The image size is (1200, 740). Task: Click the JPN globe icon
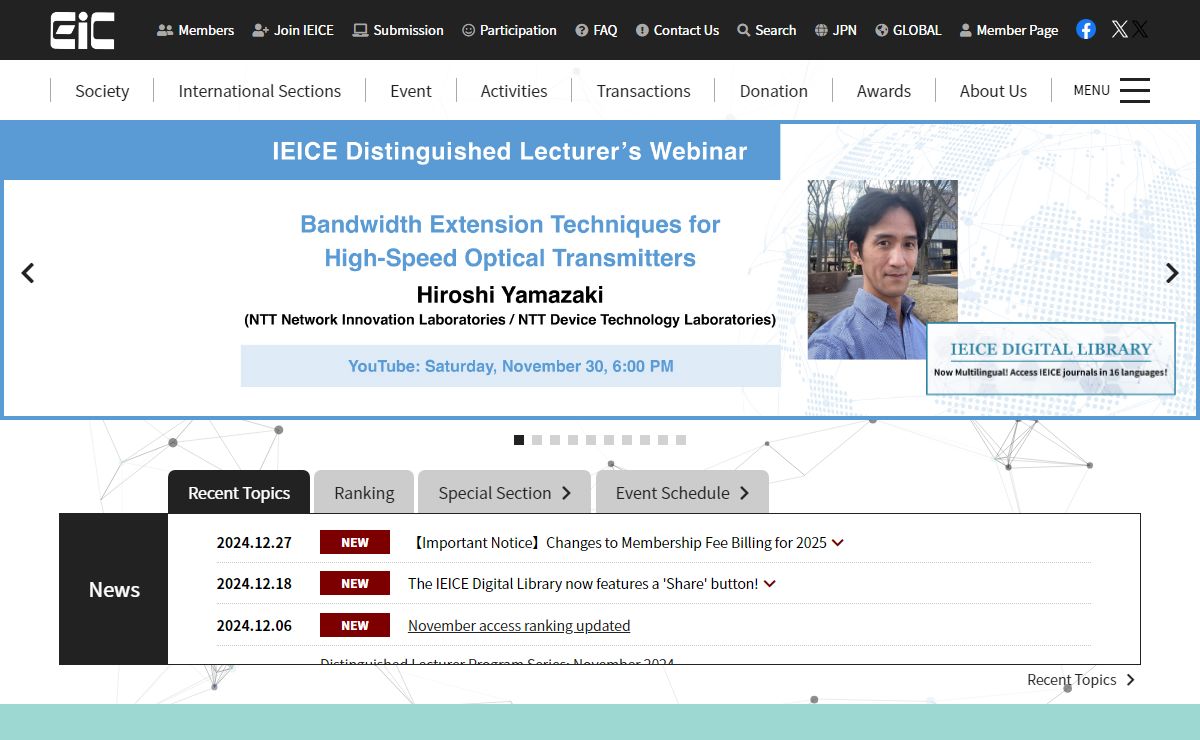[821, 30]
